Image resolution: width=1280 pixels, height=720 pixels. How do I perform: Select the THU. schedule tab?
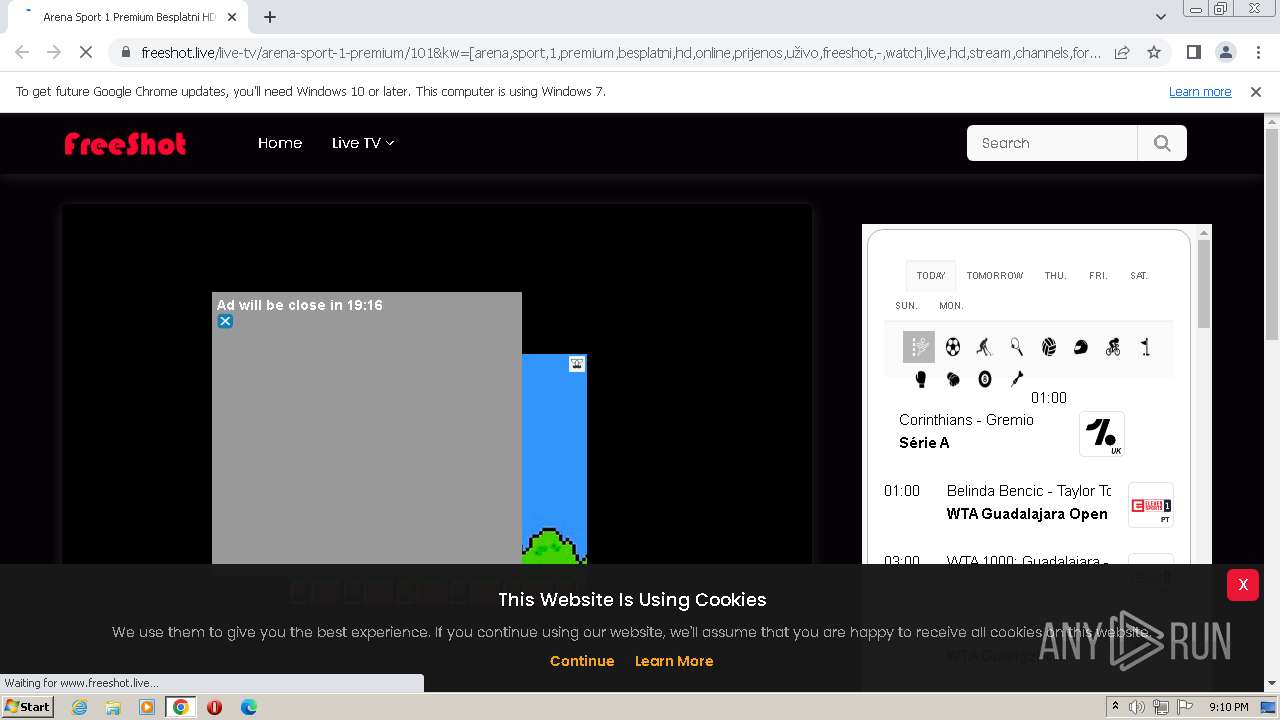[1056, 275]
